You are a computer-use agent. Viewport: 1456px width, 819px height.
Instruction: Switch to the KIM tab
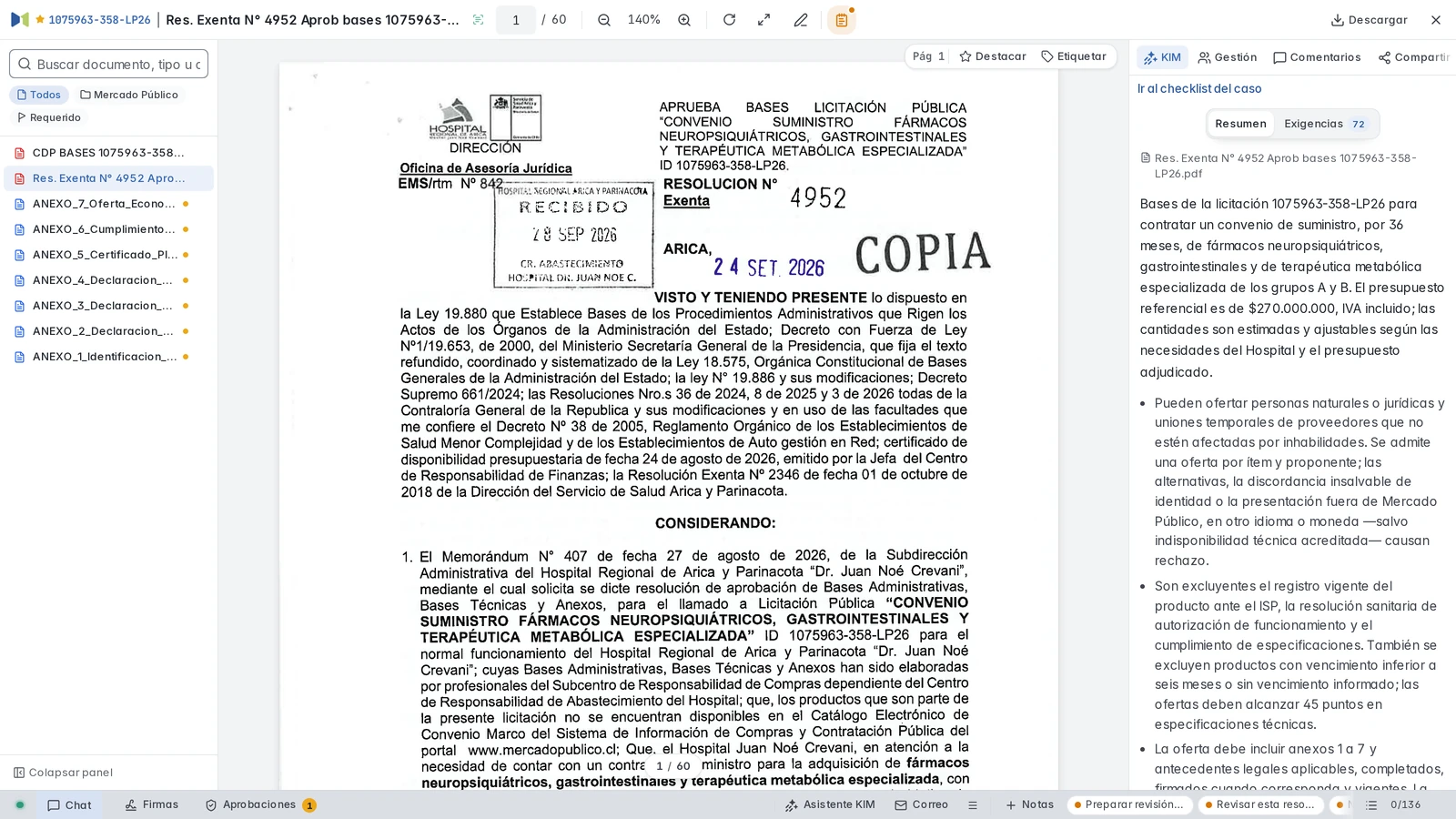coord(1162,57)
